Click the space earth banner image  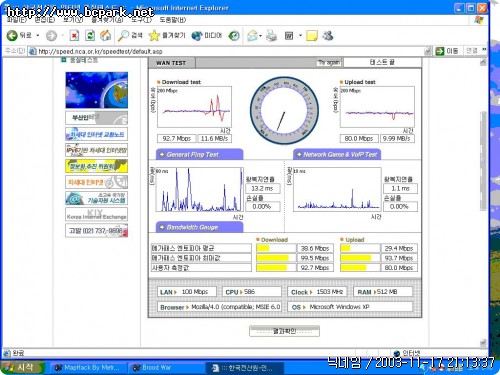tap(97, 90)
